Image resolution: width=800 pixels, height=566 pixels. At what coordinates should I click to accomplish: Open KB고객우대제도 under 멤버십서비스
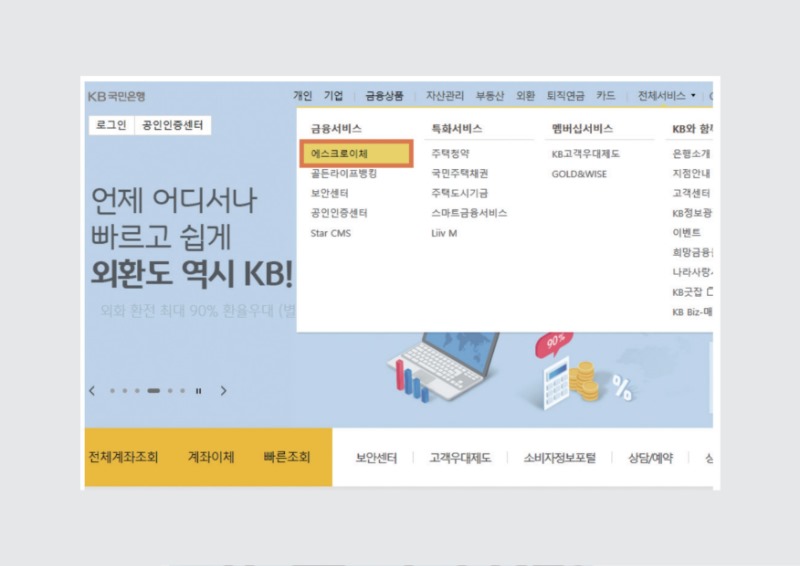point(586,154)
